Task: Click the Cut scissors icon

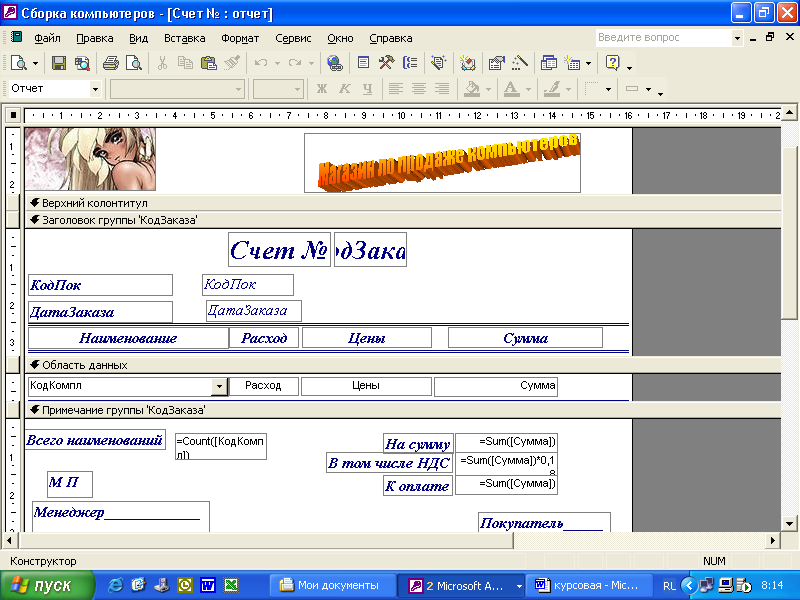Action: tap(162, 63)
